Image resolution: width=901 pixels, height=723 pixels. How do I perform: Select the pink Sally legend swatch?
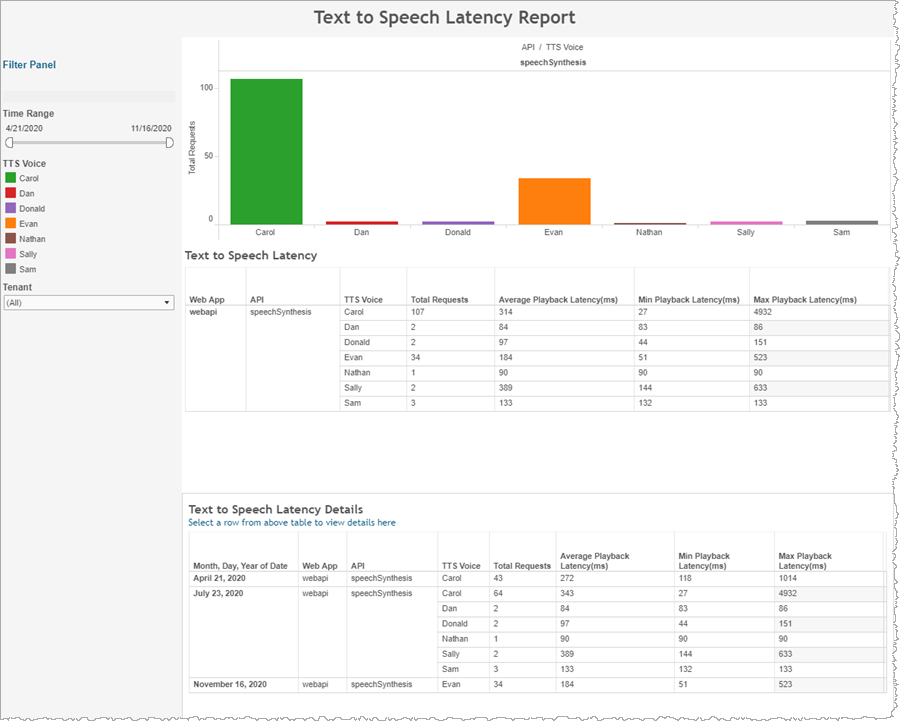click(x=11, y=254)
